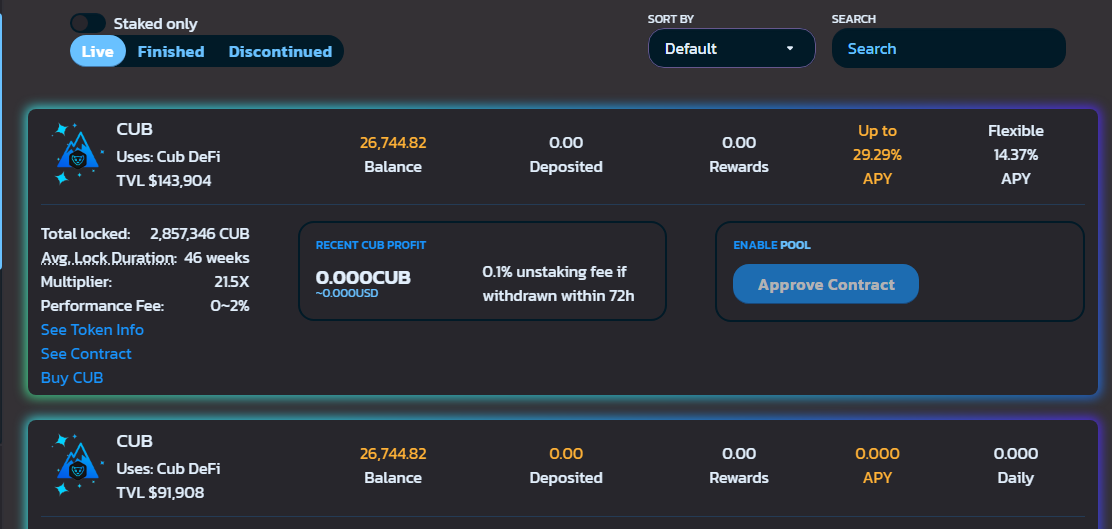Click the CUB token icon in first pool
Viewport: 1112px width, 529px height.
click(77, 154)
